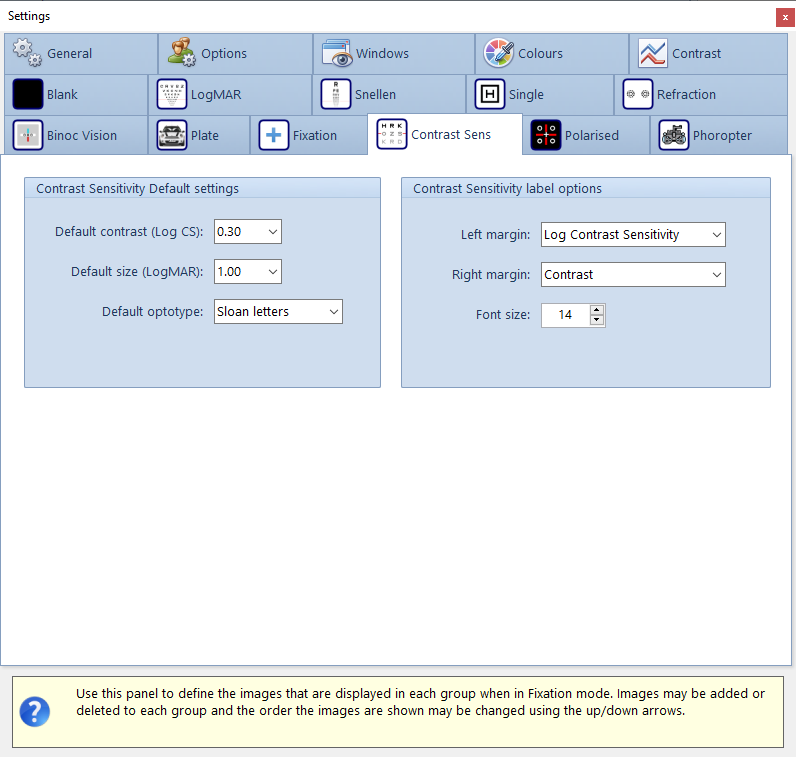The image size is (796, 757).
Task: Switch to the Snellen tab
Action: pos(375,95)
